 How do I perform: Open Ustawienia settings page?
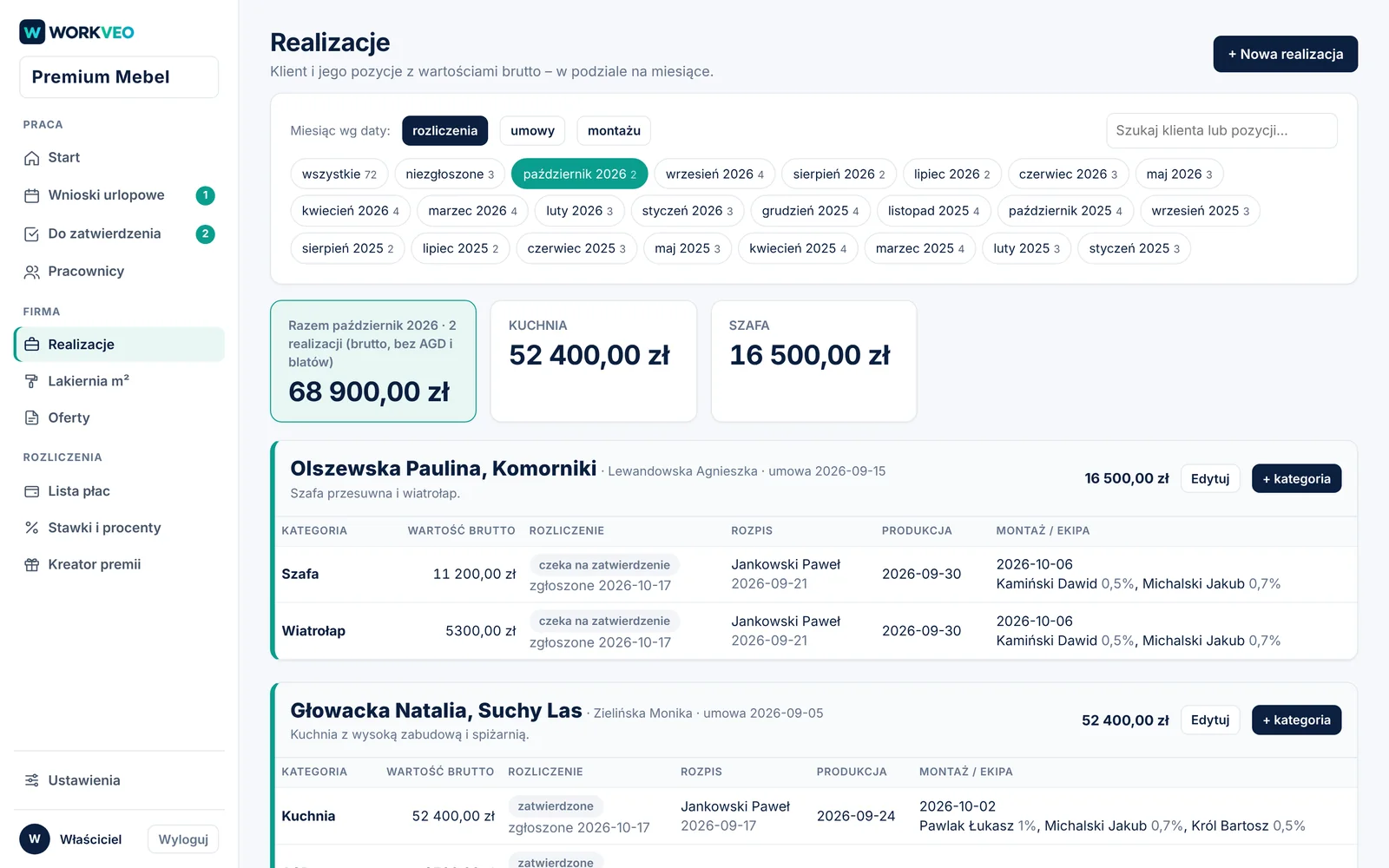click(x=119, y=780)
